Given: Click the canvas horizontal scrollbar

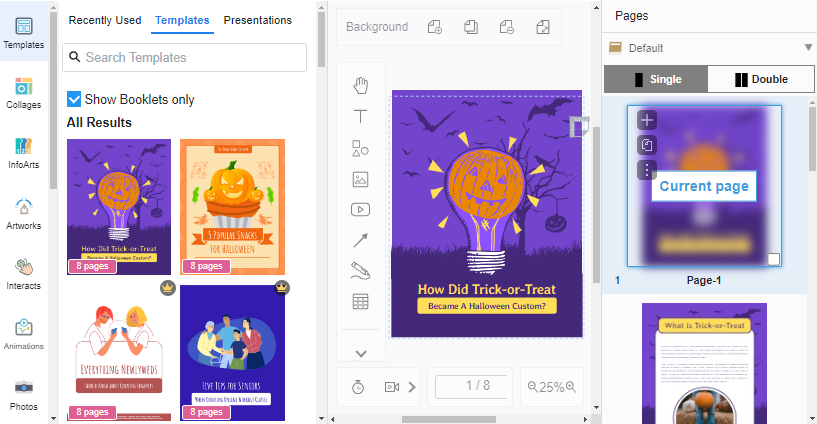Looking at the screenshot, I should pyautogui.click(x=449, y=419).
